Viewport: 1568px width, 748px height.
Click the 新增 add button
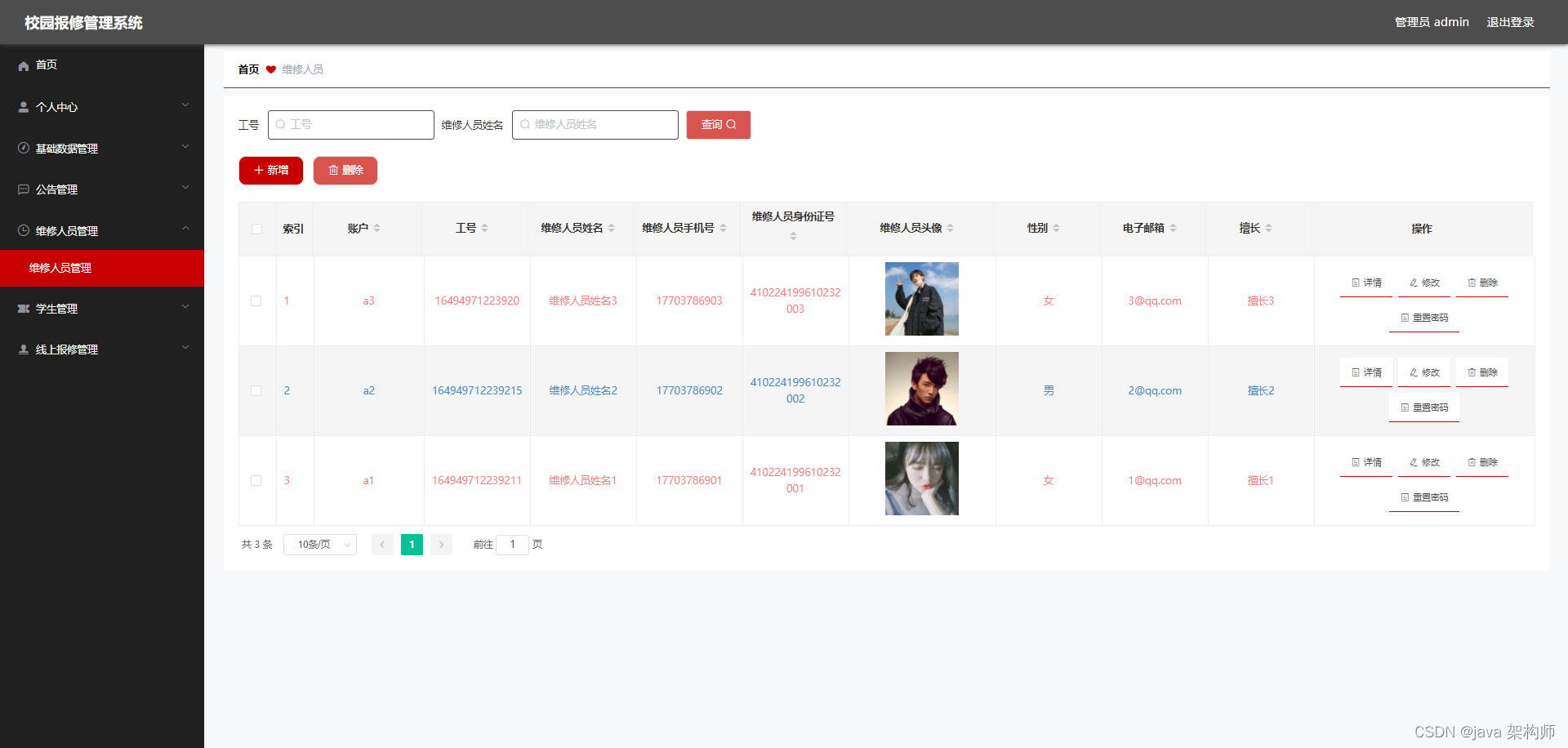pyautogui.click(x=271, y=171)
